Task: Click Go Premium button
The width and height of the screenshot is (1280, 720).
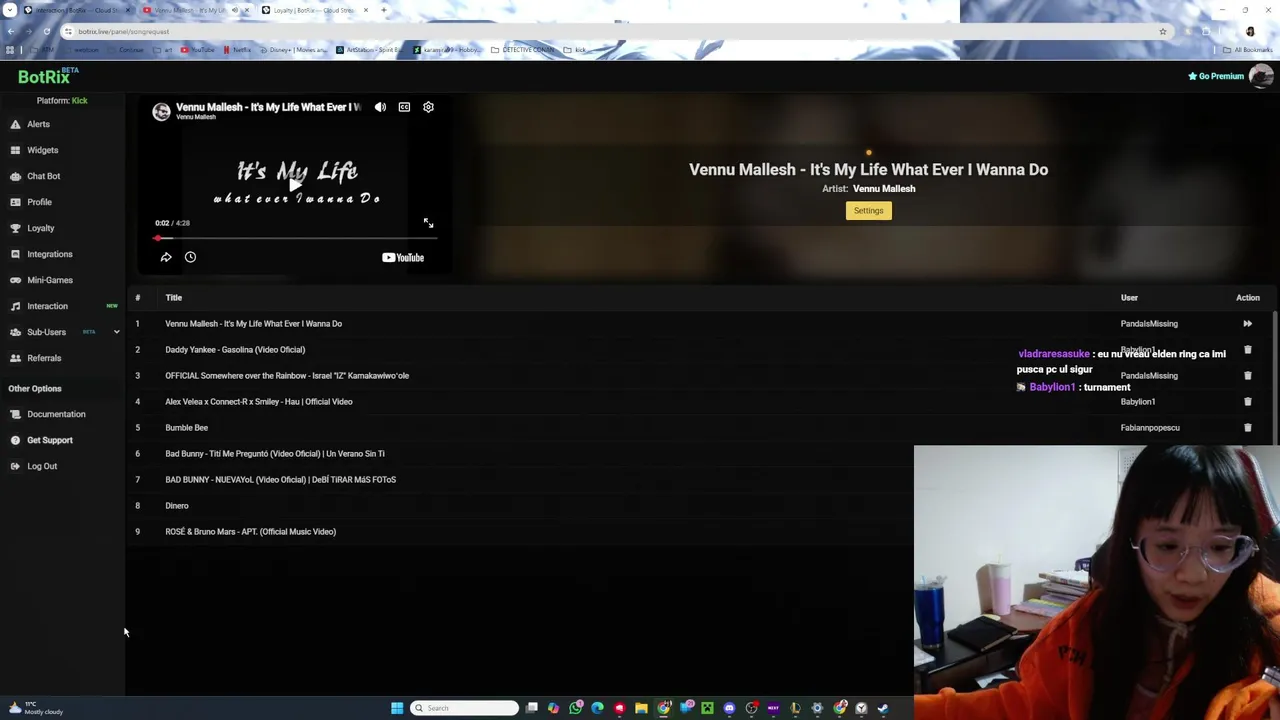Action: pos(1215,76)
